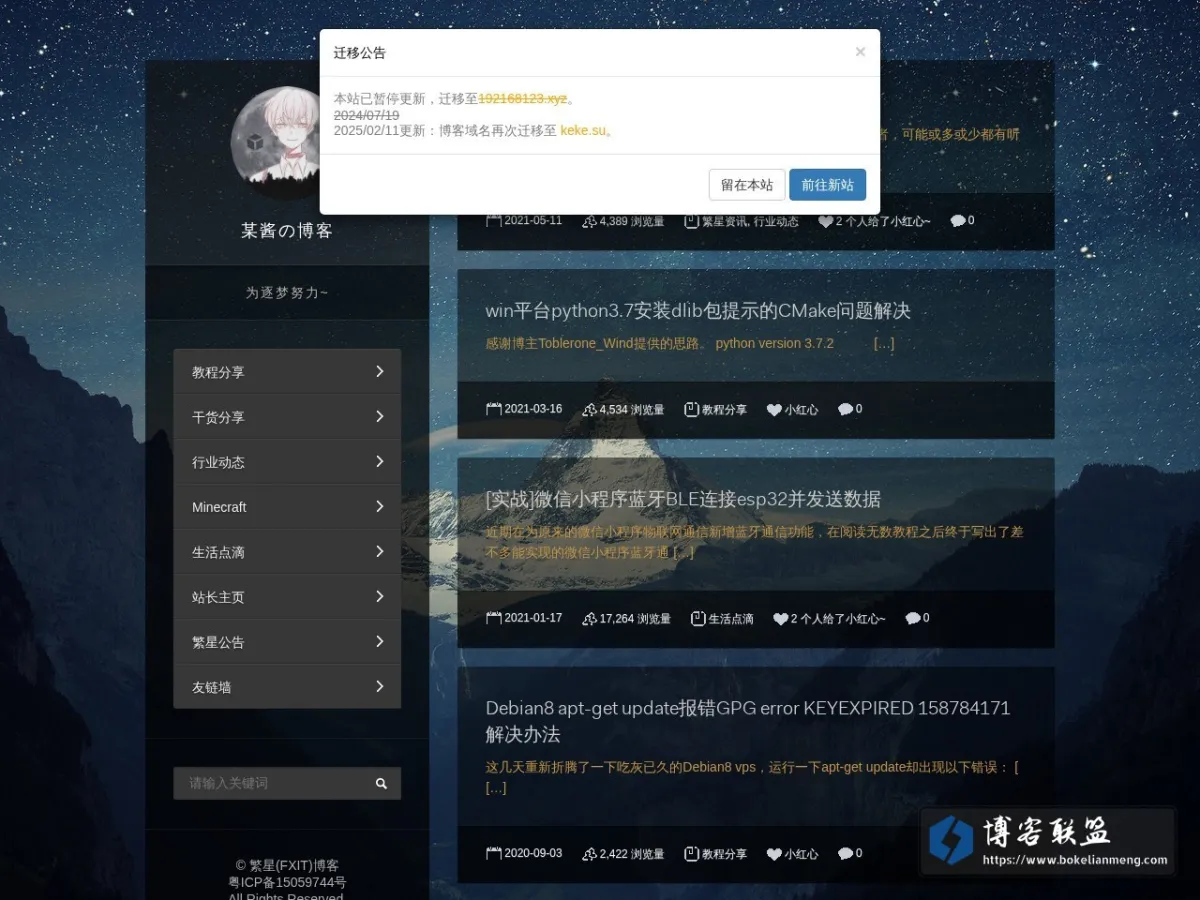The height and width of the screenshot is (900, 1200).
Task: Like the 2021-05-11 post via heart icon
Action: 825,221
